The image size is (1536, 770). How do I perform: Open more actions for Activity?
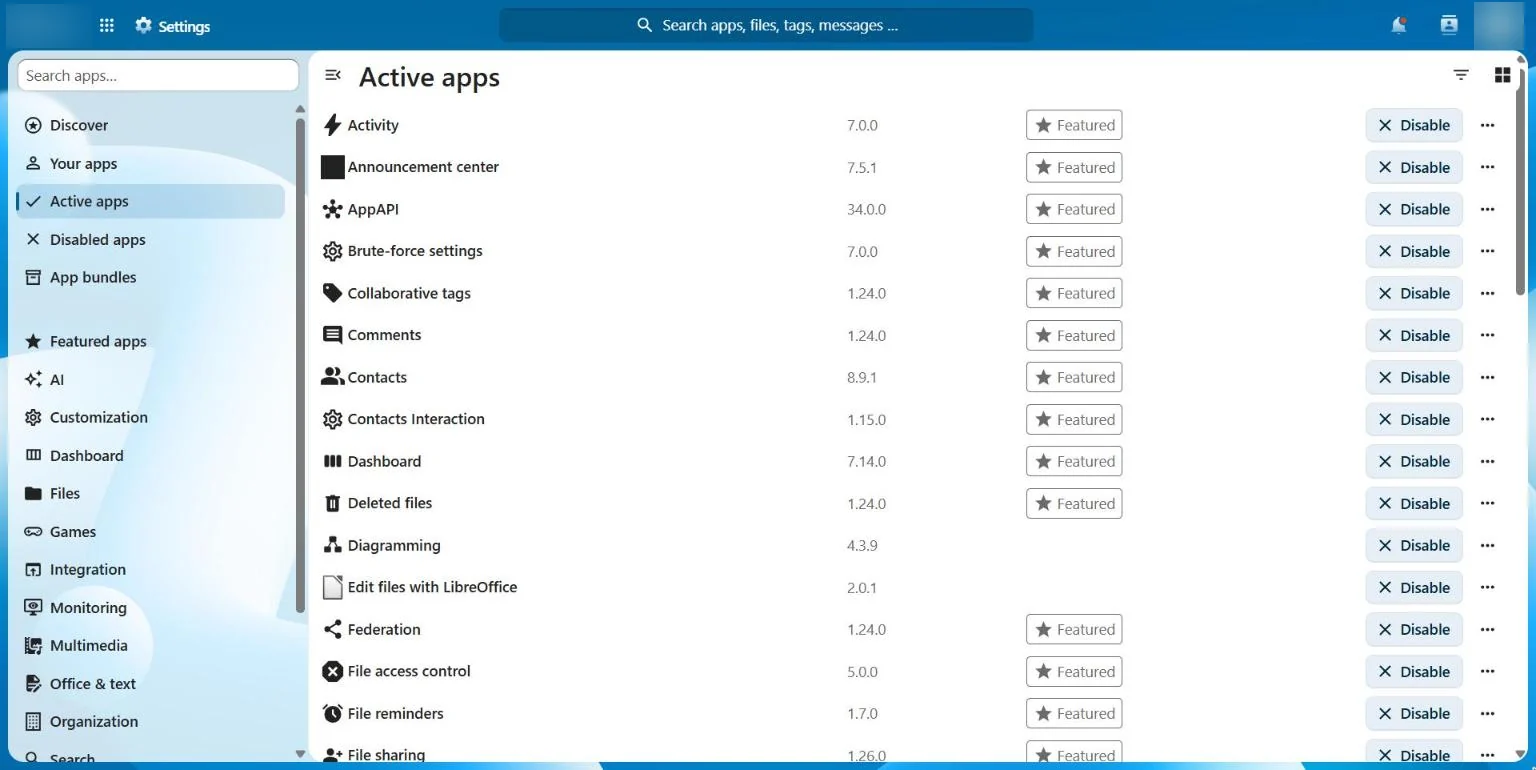[x=1487, y=125]
